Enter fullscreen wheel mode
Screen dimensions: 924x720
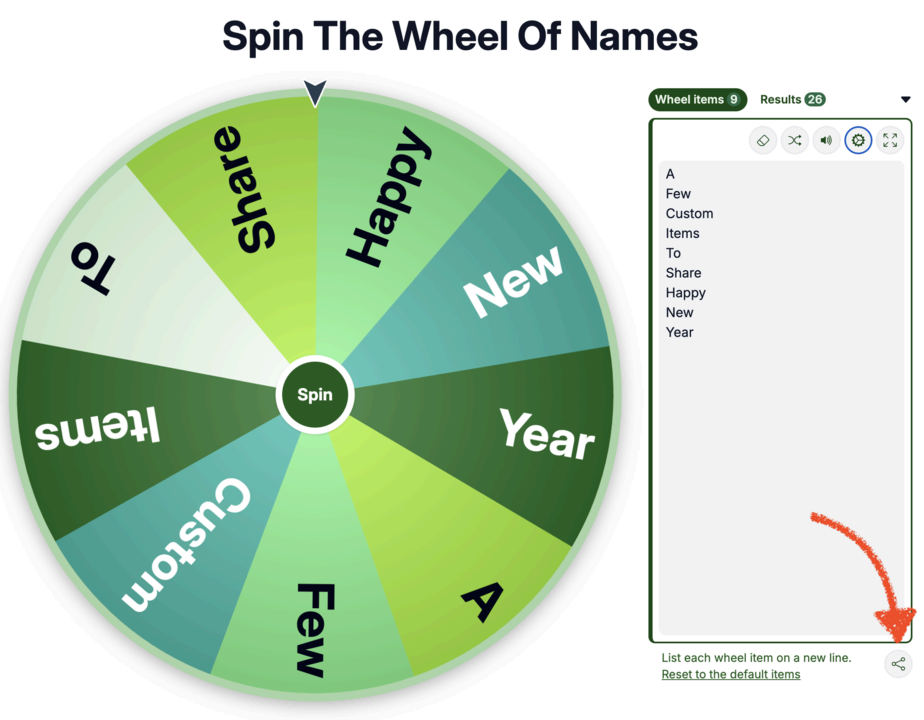[890, 140]
